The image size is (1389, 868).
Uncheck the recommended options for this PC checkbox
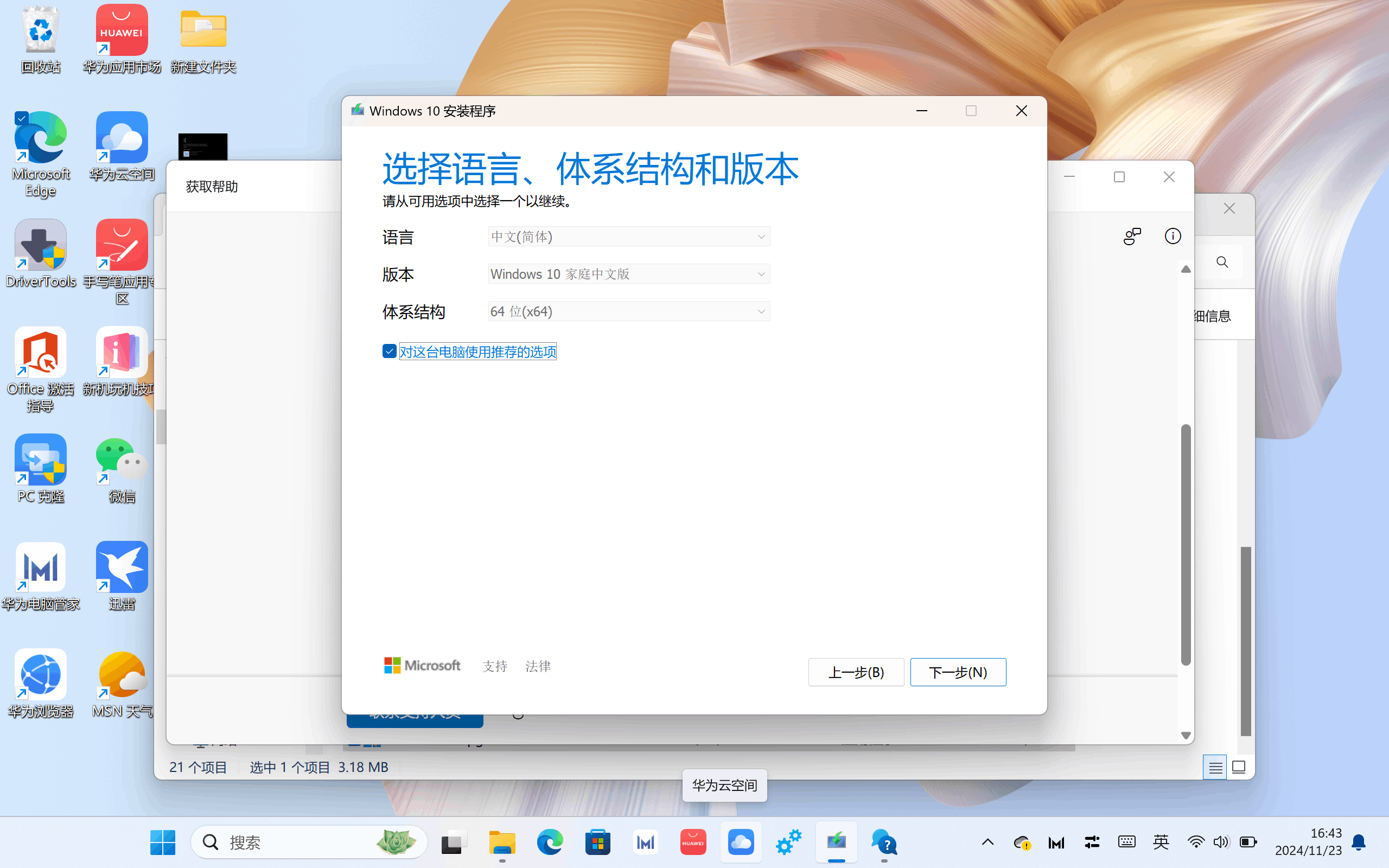tap(389, 352)
